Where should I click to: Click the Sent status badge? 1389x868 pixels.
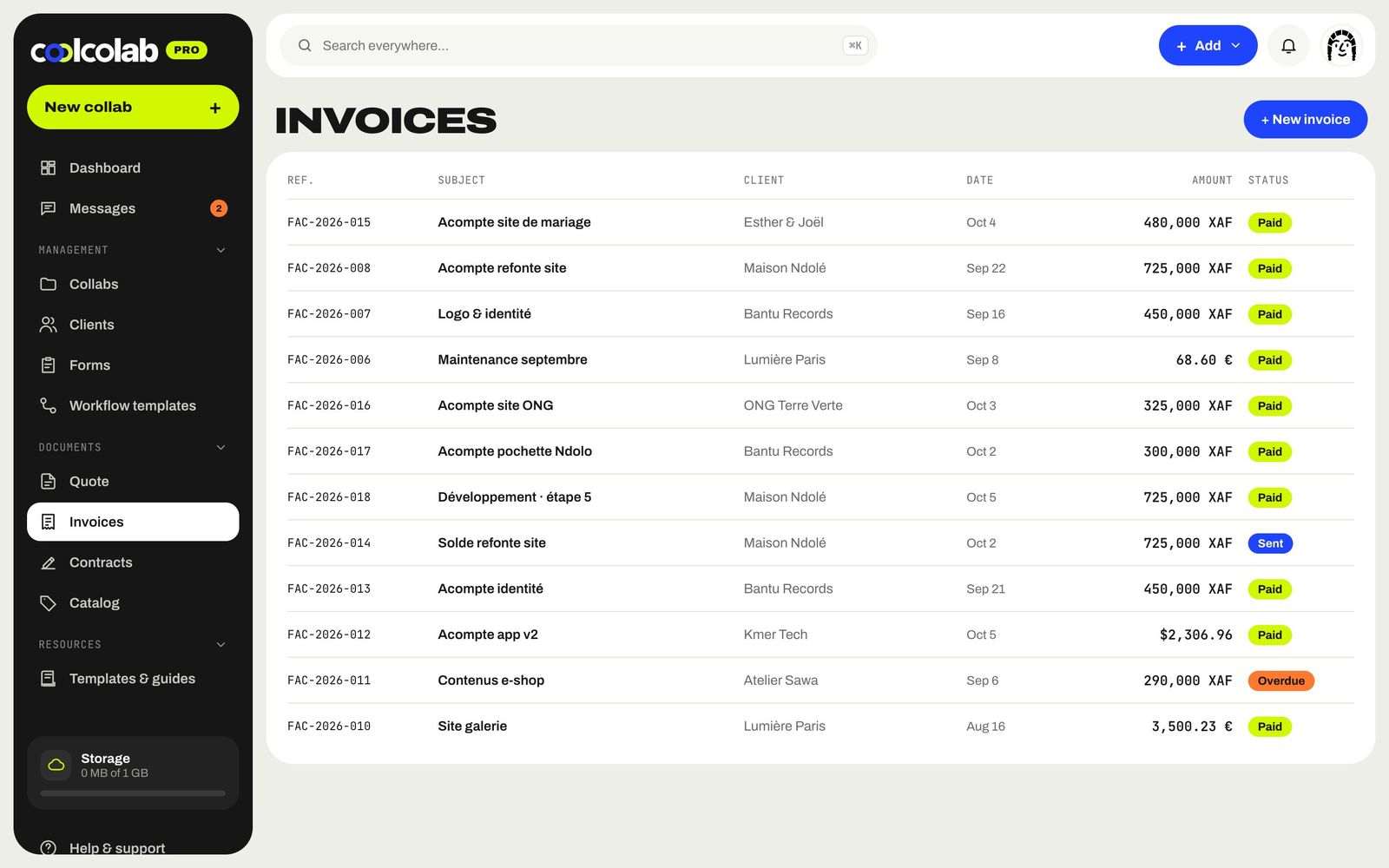(1270, 543)
